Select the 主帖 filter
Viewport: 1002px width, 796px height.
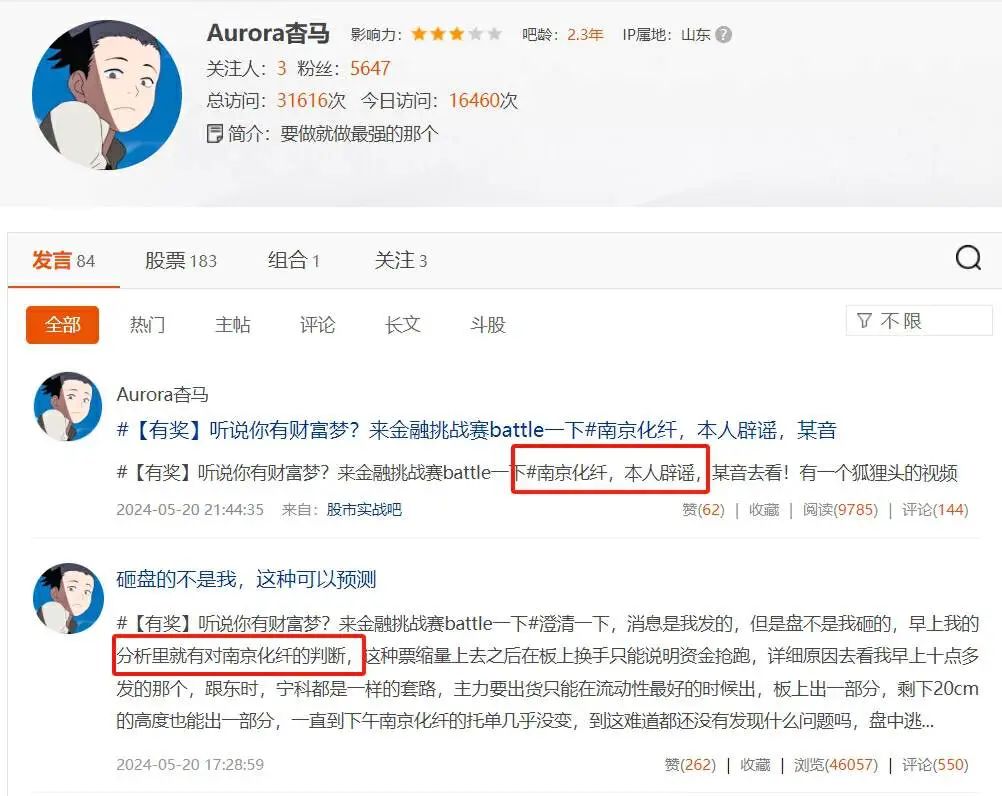point(233,325)
